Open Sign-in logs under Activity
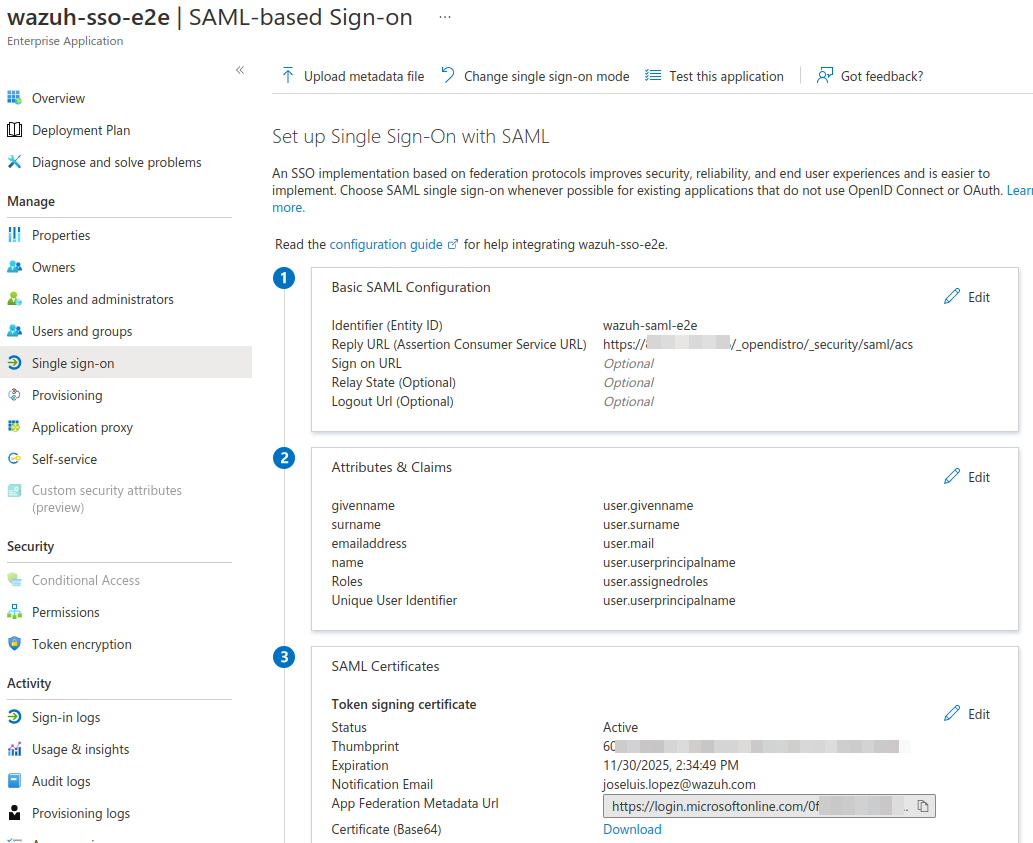Viewport: 1033px width, 843px height. click(68, 717)
